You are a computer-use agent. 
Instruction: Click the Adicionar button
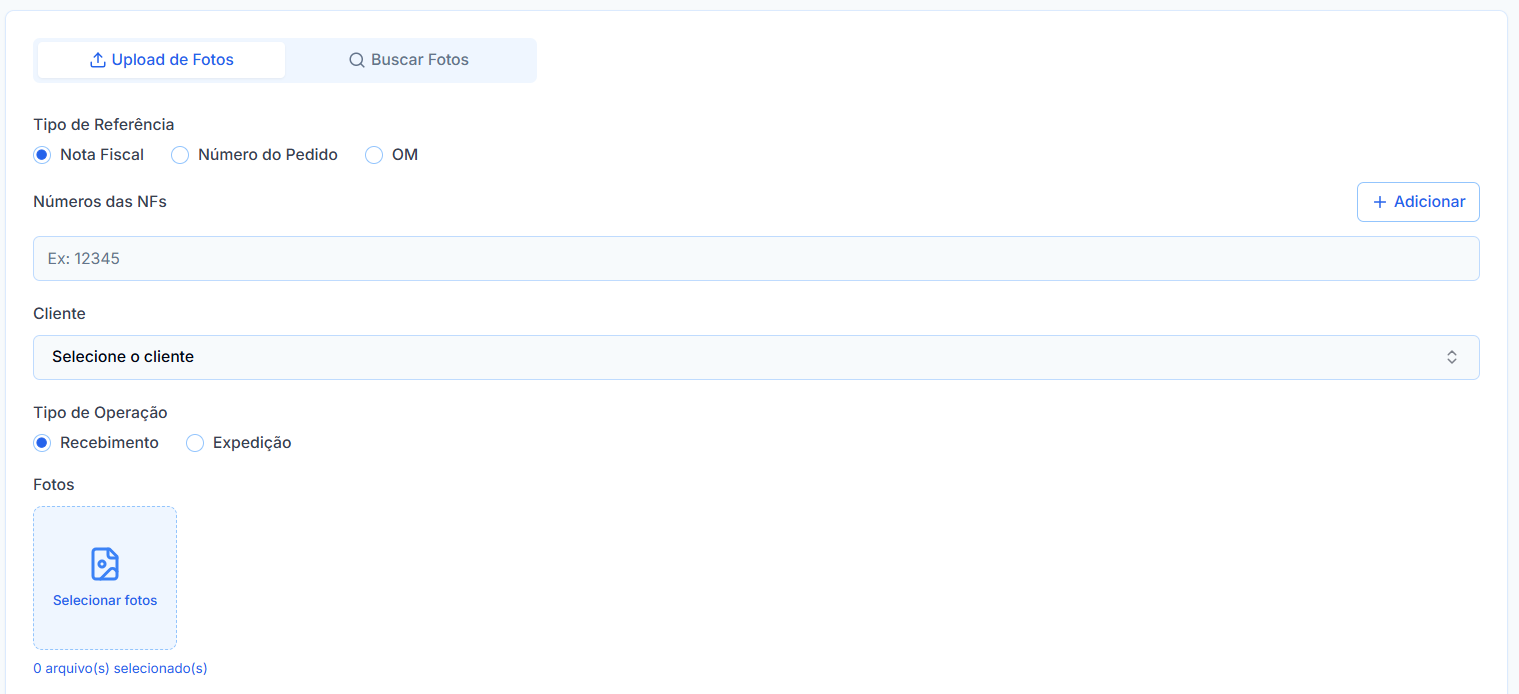click(1418, 202)
